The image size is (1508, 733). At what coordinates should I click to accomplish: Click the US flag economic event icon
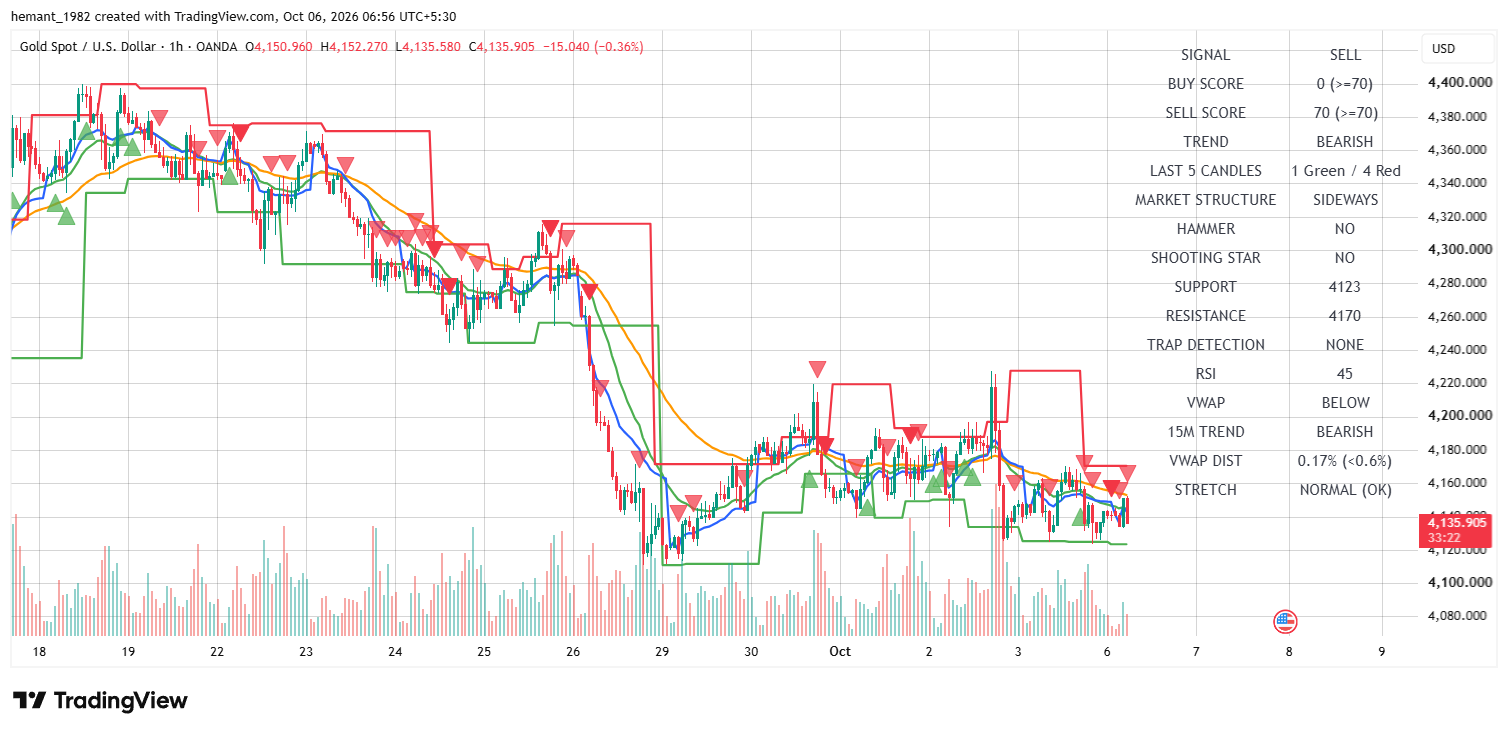click(1285, 622)
